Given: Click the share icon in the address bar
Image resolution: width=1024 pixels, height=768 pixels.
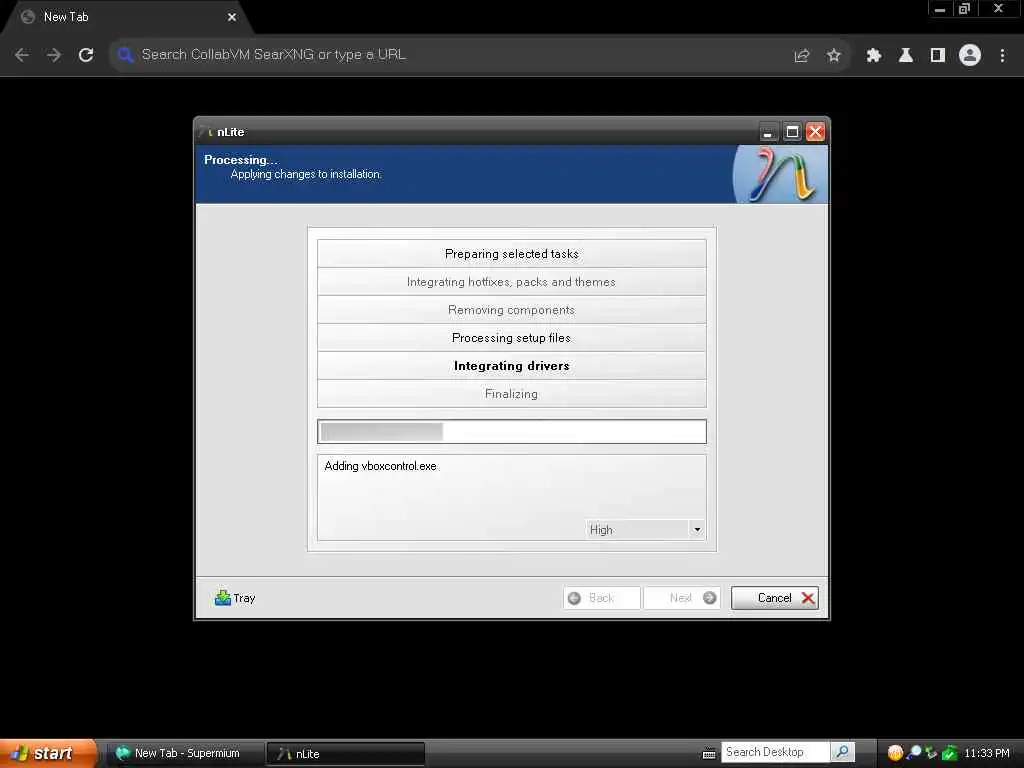Looking at the screenshot, I should 801,56.
